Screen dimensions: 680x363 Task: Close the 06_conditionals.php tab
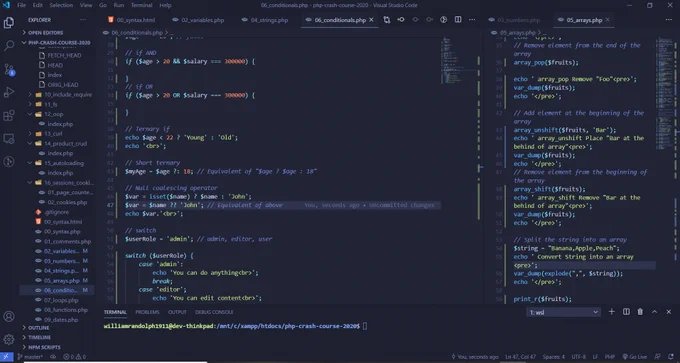[x=371, y=20]
